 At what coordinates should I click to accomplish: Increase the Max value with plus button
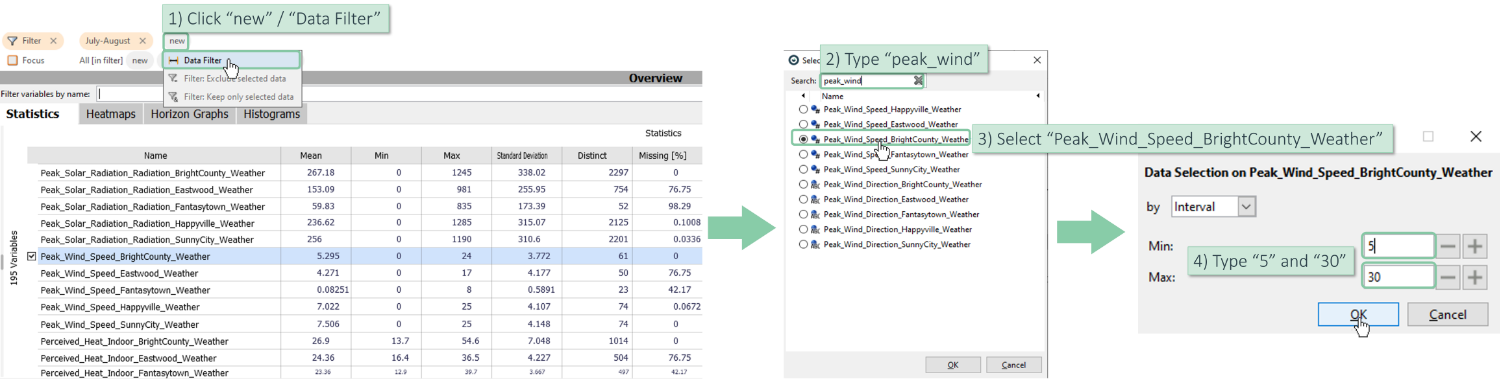point(1476,276)
